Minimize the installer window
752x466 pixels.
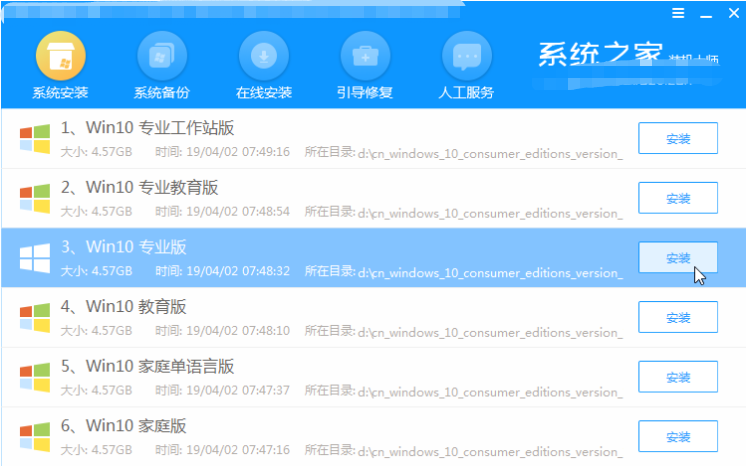[x=704, y=14]
